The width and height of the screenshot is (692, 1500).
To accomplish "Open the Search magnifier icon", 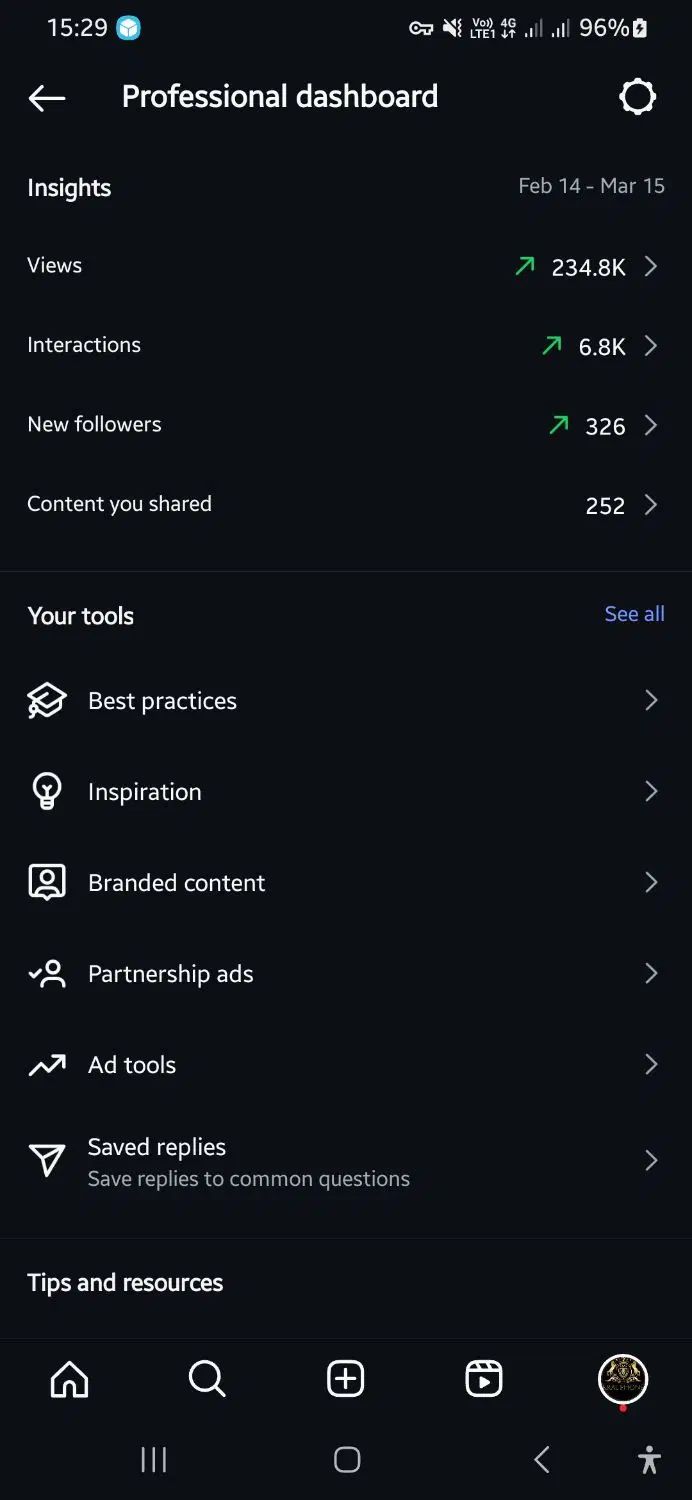I will 207,1380.
